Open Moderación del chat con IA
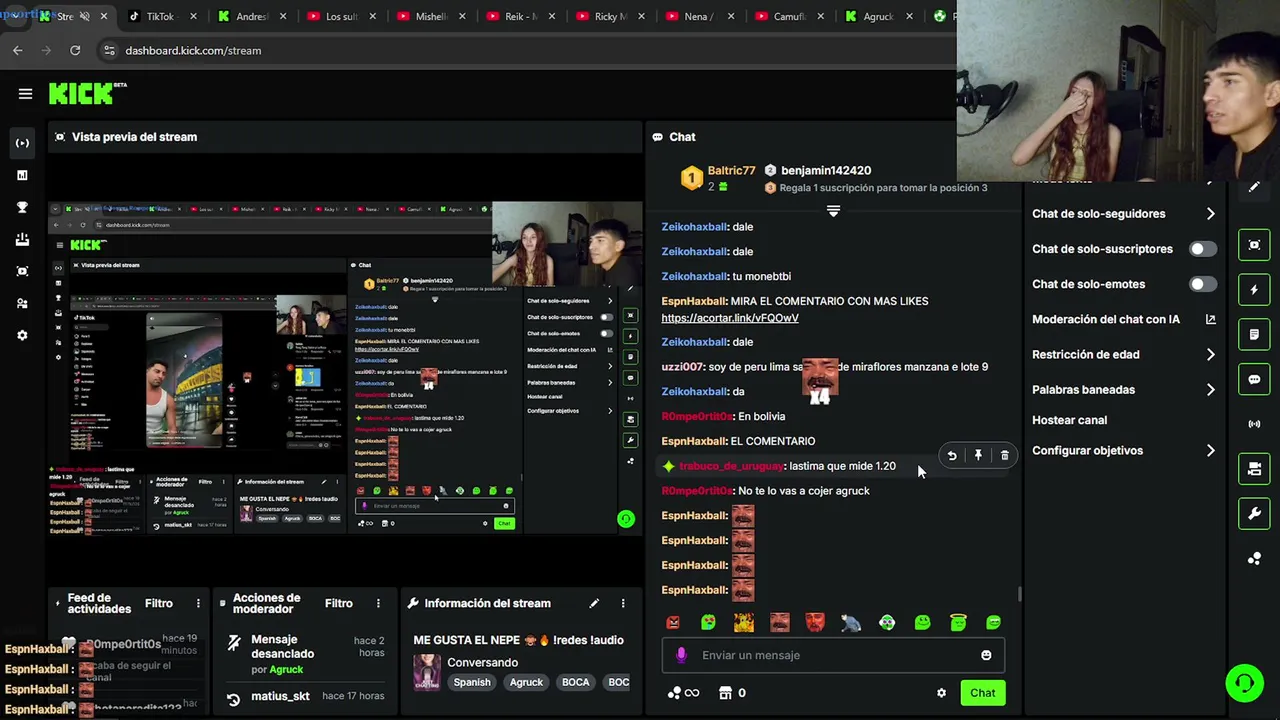Screen dimensions: 1280x720 1123,320
